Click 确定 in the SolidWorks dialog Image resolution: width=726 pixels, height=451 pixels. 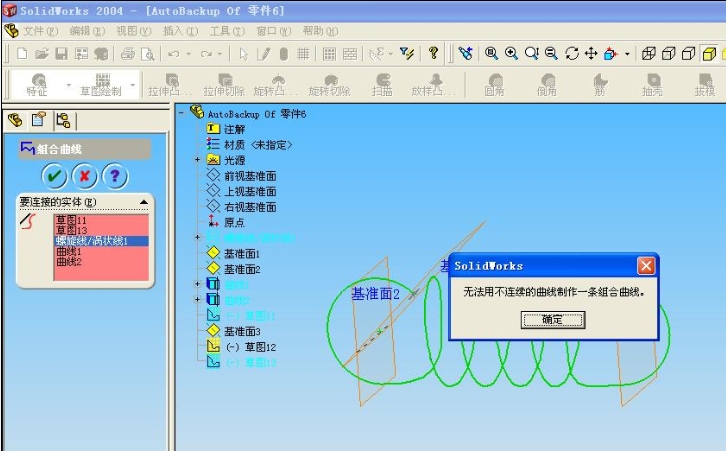point(553,319)
